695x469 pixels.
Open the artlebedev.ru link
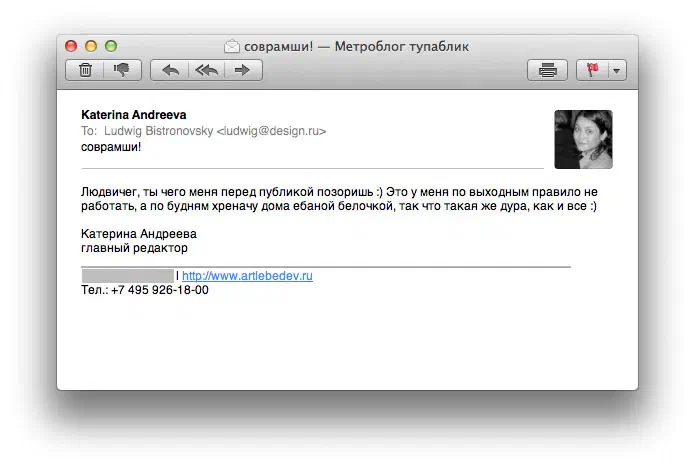click(x=247, y=276)
